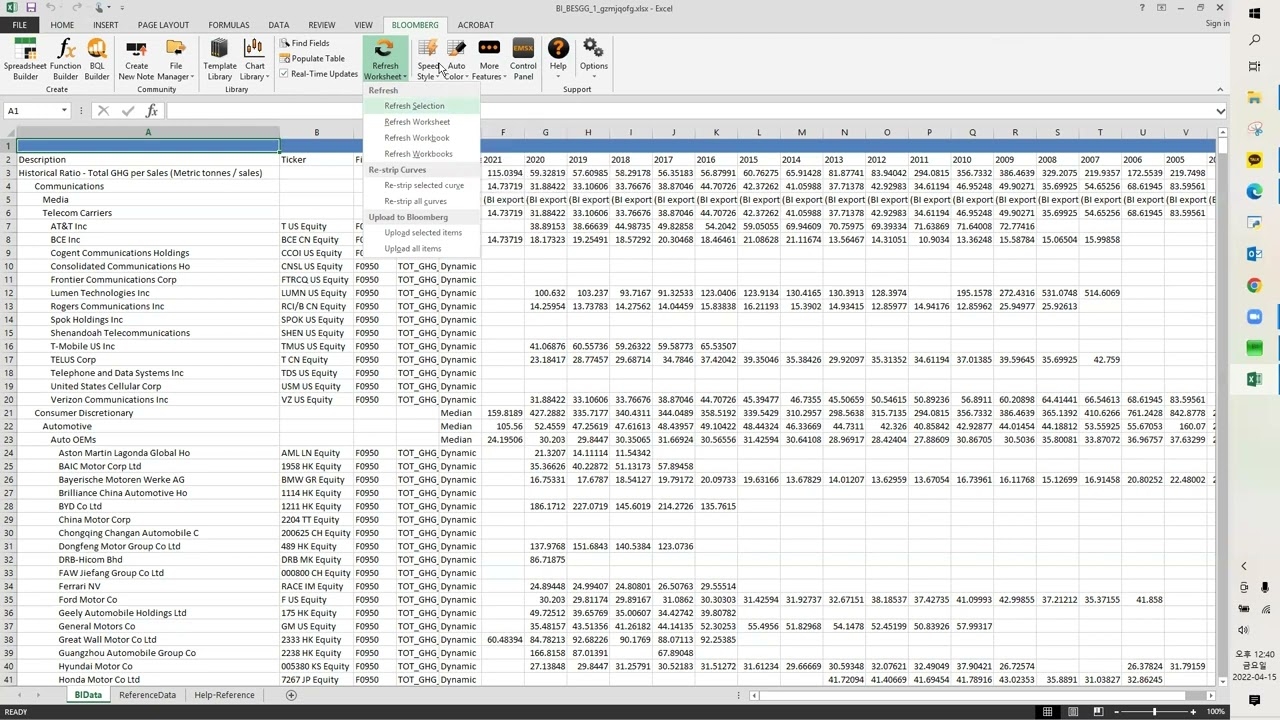1280x720 pixels.
Task: Open the BQL Builder
Action: 96,57
